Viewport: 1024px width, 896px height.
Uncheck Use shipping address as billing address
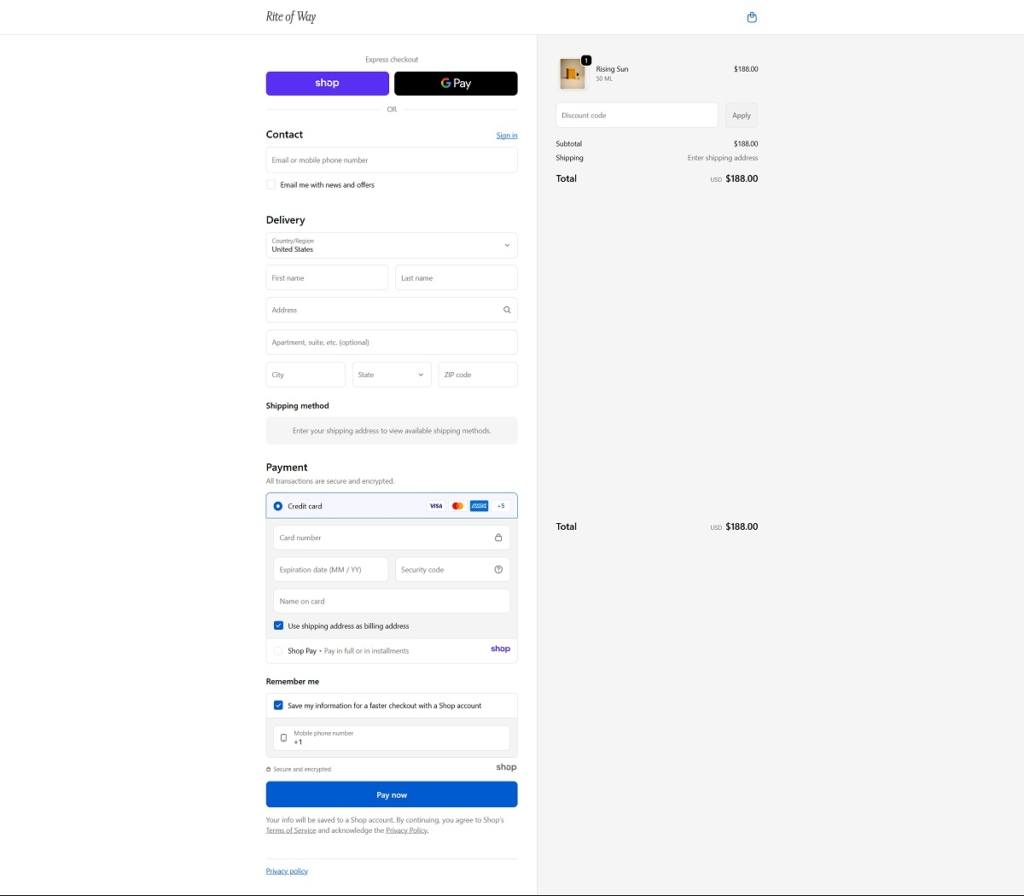(x=279, y=626)
